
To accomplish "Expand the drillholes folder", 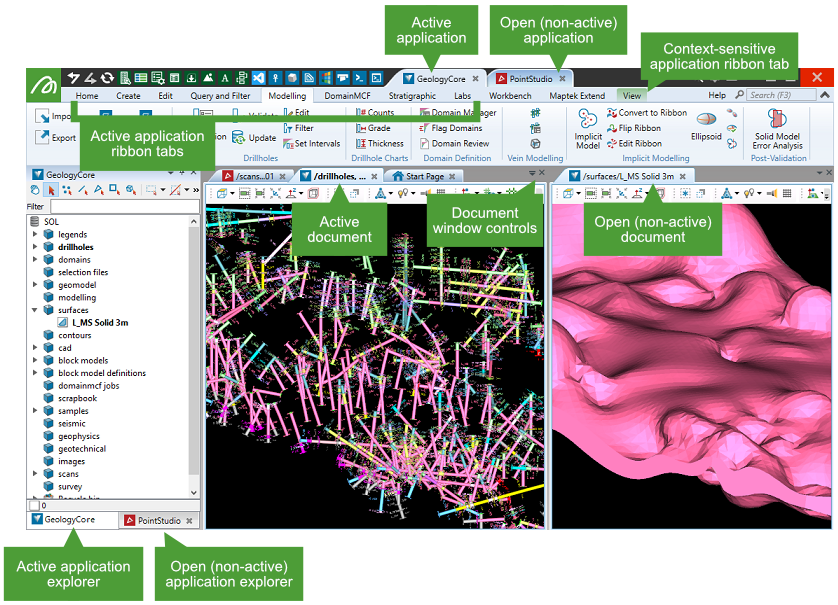I will 36,247.
